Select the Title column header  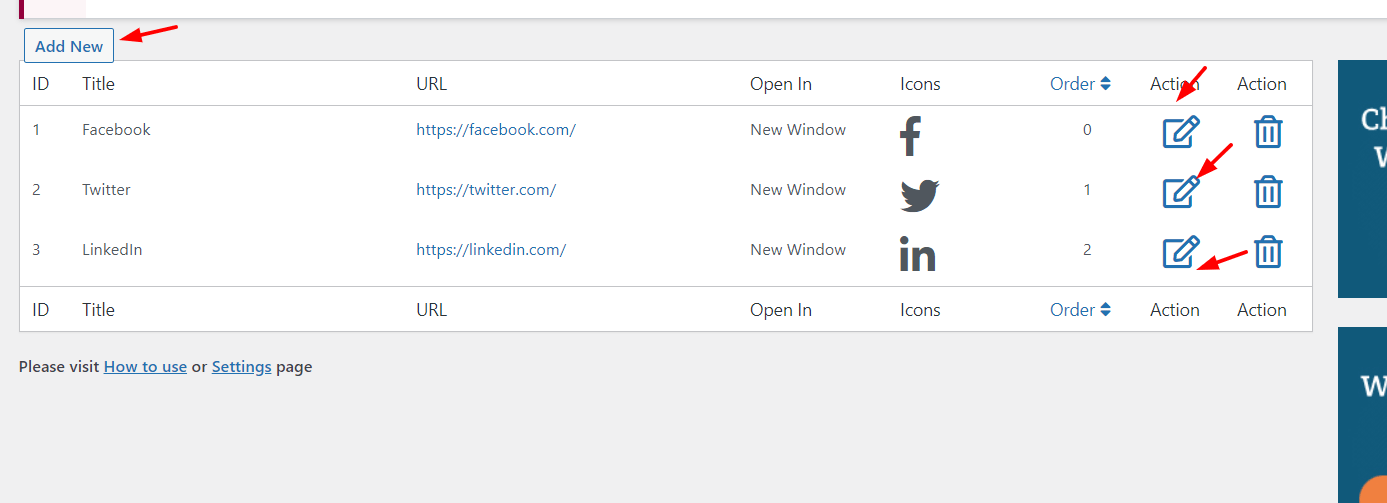(98, 84)
